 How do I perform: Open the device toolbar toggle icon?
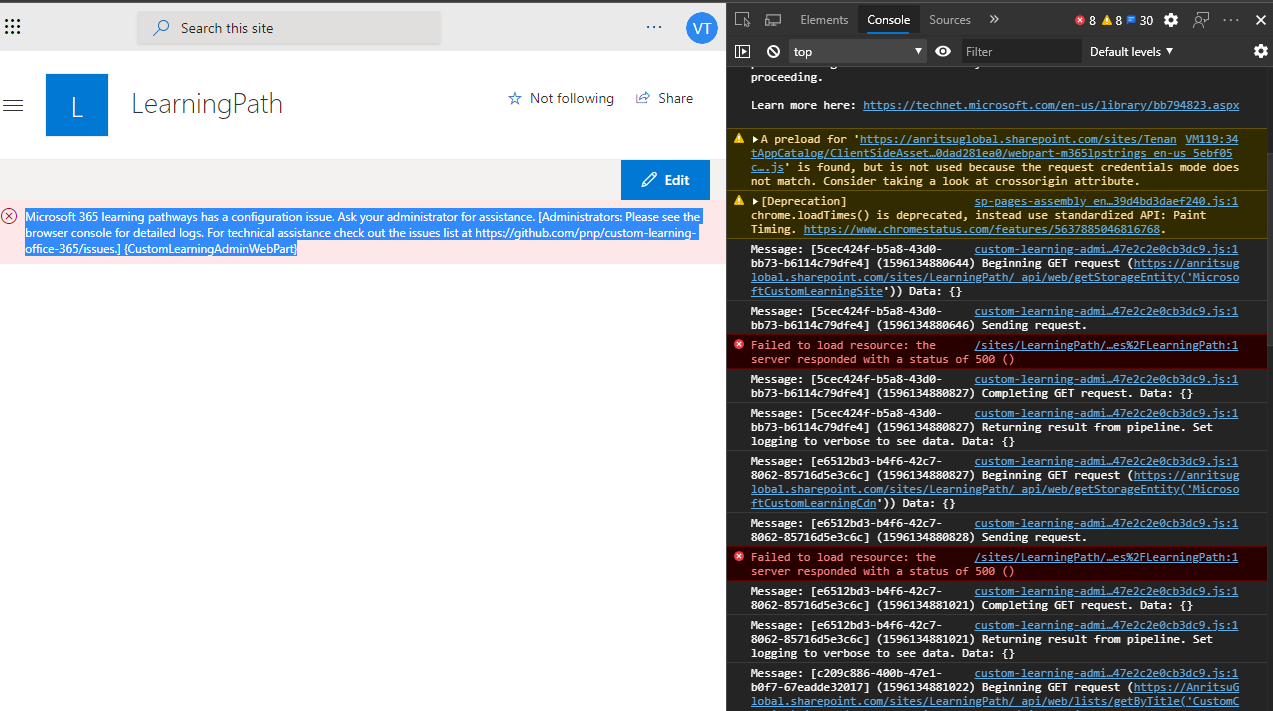point(771,19)
